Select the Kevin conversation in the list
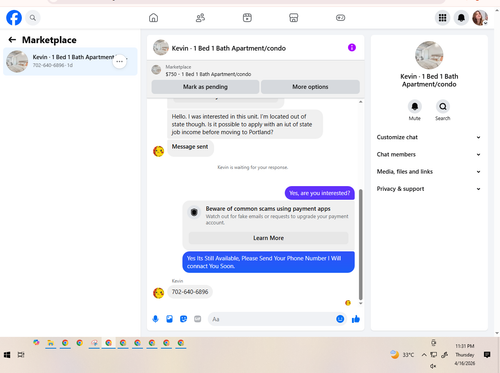500x373 pixels. coord(70,61)
